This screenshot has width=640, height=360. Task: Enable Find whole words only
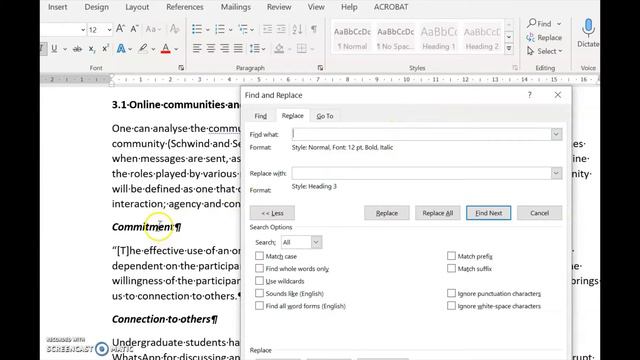pyautogui.click(x=259, y=268)
